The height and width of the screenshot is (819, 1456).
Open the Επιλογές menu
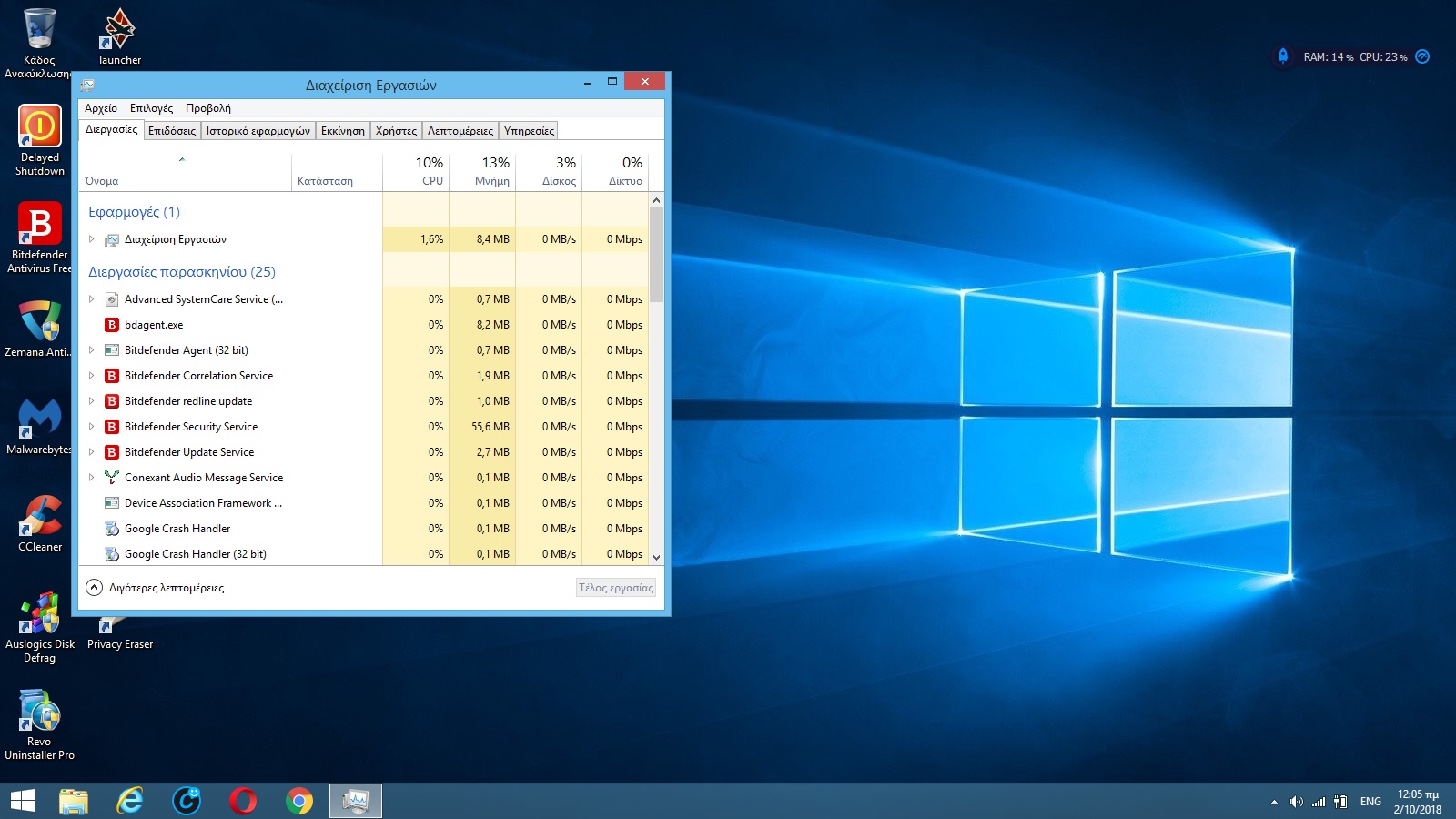[151, 108]
